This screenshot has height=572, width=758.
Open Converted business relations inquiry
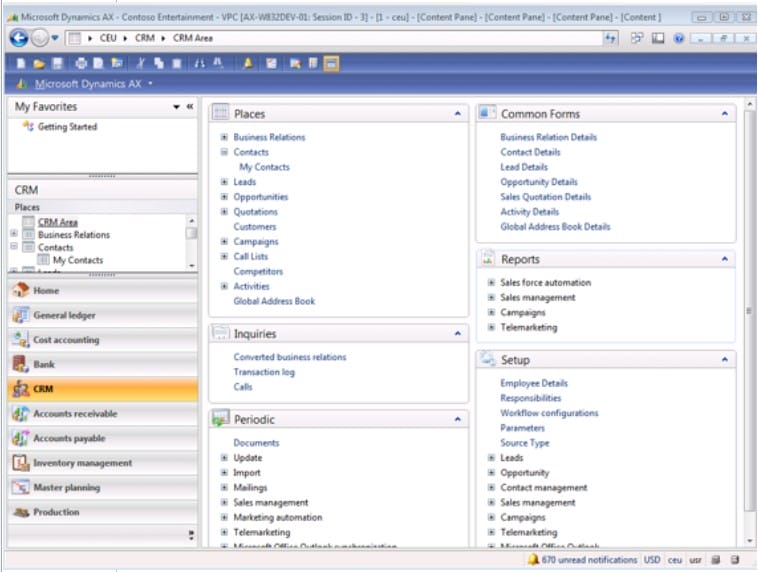pos(290,357)
